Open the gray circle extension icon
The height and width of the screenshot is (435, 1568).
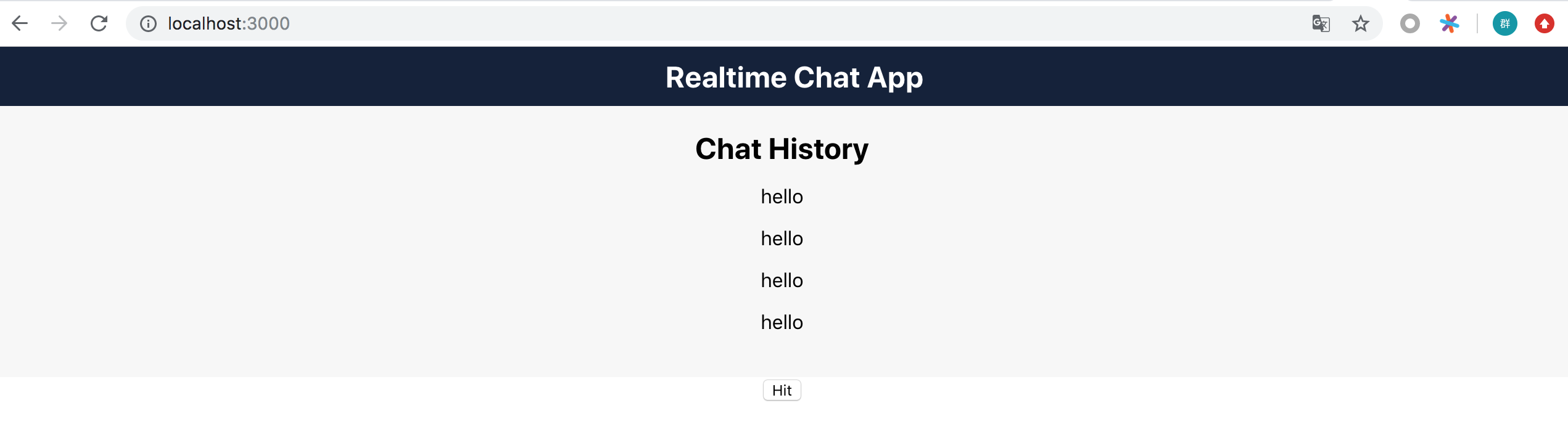(1409, 23)
